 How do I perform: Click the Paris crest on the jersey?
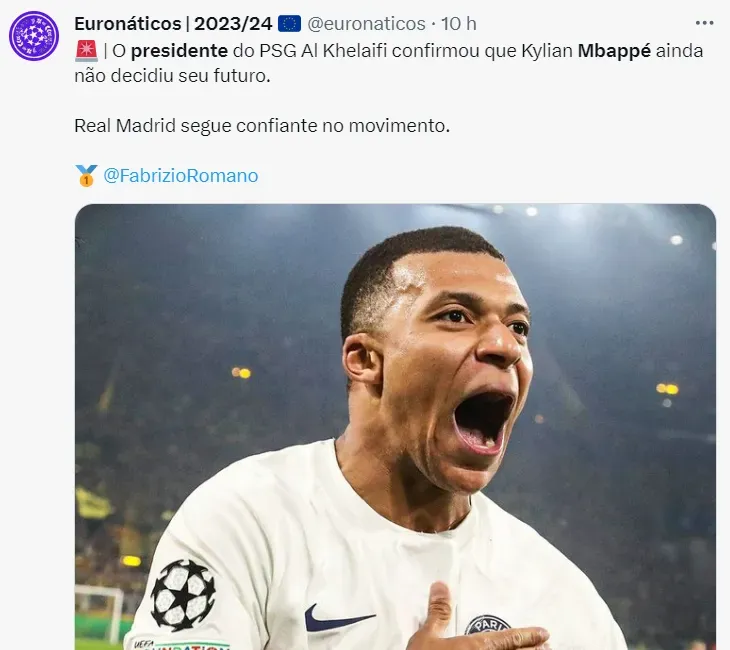pos(487,627)
